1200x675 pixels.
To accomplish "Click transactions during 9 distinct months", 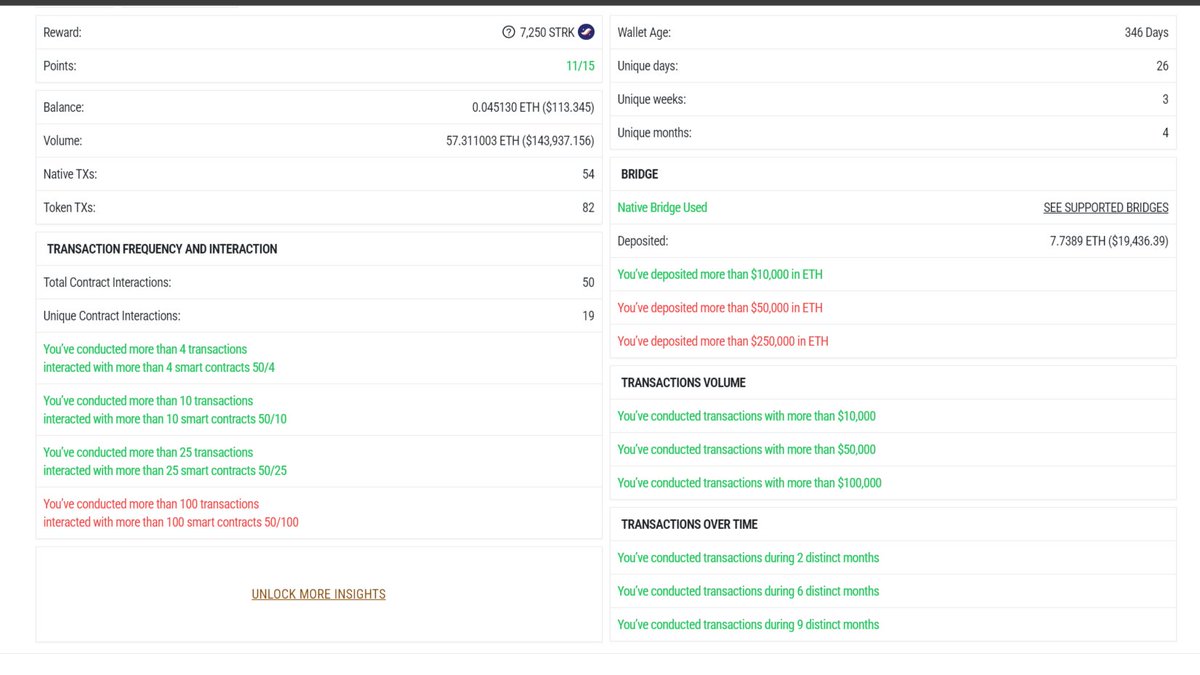I will pos(748,624).
